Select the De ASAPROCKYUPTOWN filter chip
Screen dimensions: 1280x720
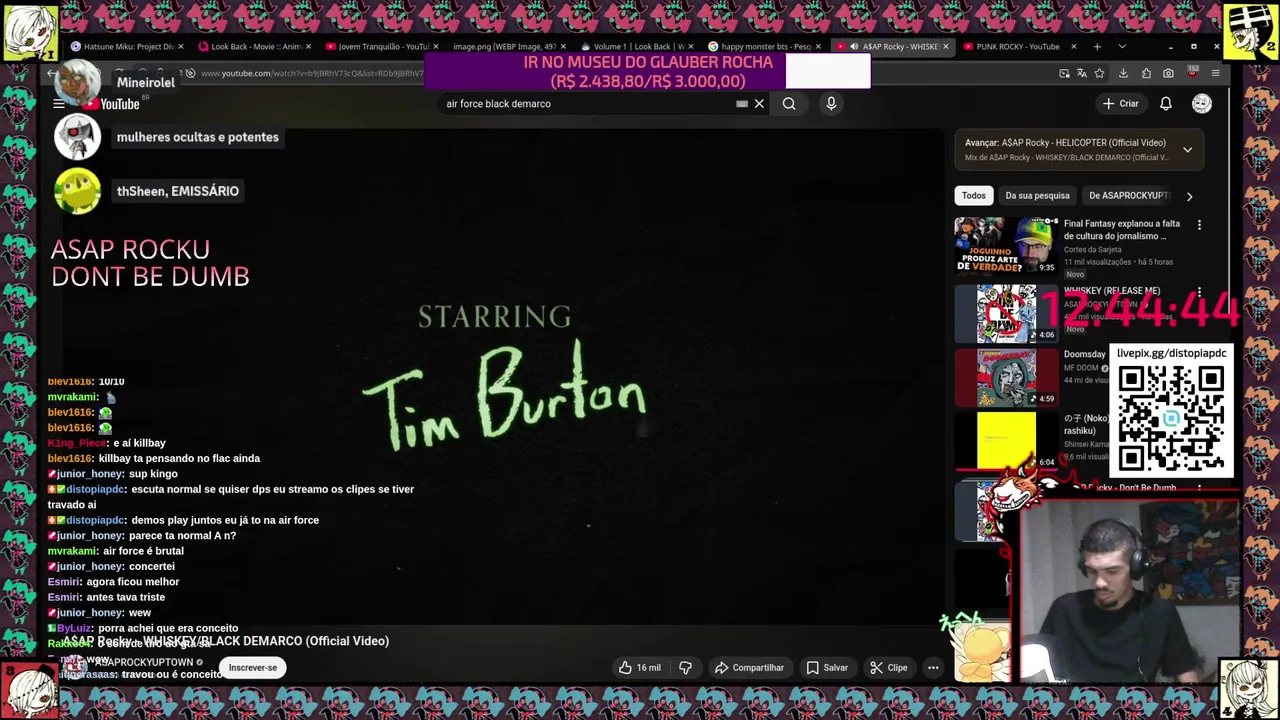tap(1128, 196)
